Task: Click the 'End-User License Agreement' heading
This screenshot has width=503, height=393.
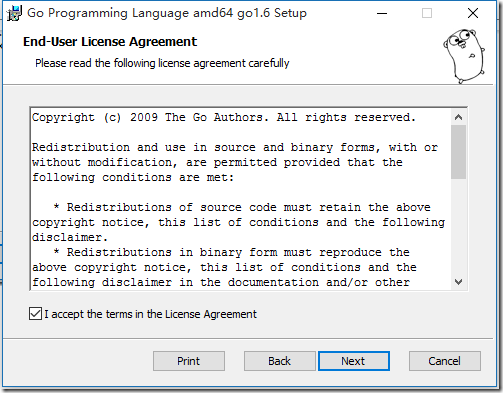Action: (x=110, y=42)
